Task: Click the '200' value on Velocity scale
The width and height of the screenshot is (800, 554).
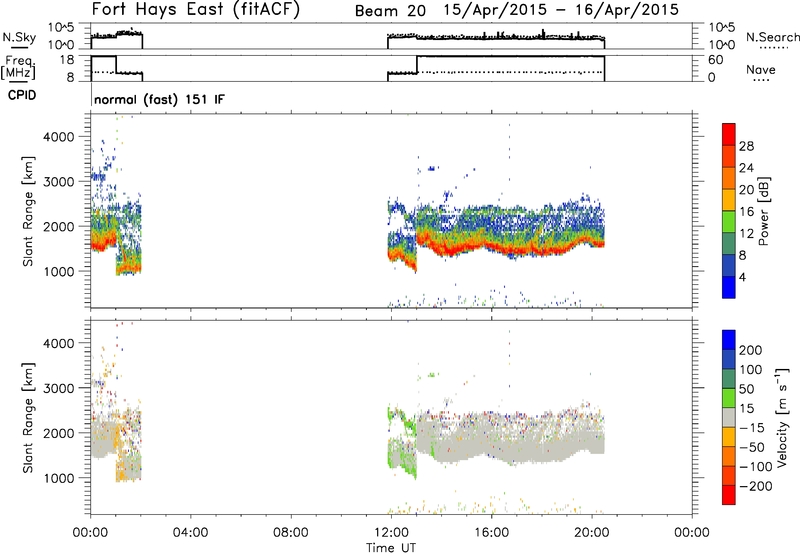Action: click(x=751, y=350)
